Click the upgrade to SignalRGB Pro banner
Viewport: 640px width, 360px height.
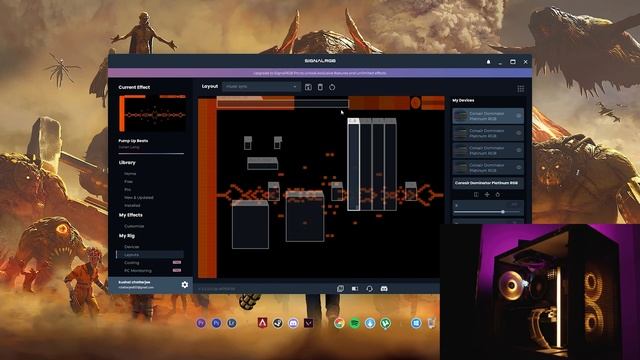point(320,73)
